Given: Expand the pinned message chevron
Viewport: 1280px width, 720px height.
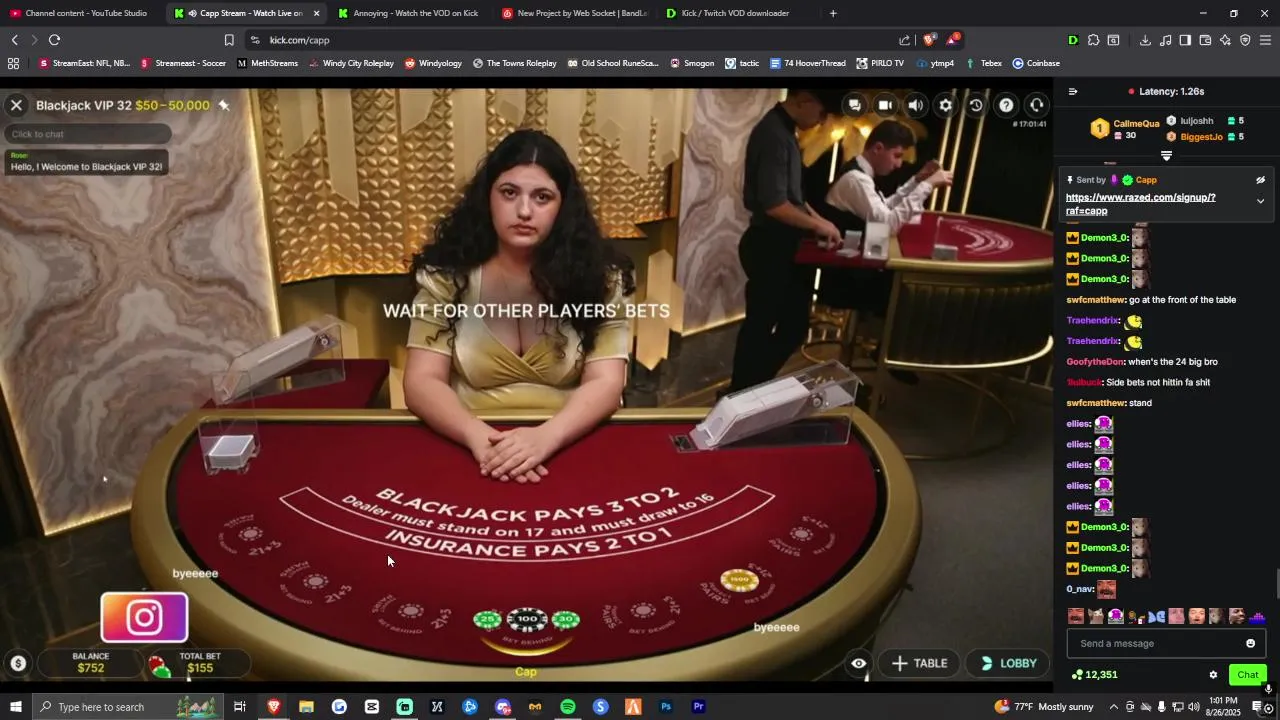Looking at the screenshot, I should tap(1260, 201).
